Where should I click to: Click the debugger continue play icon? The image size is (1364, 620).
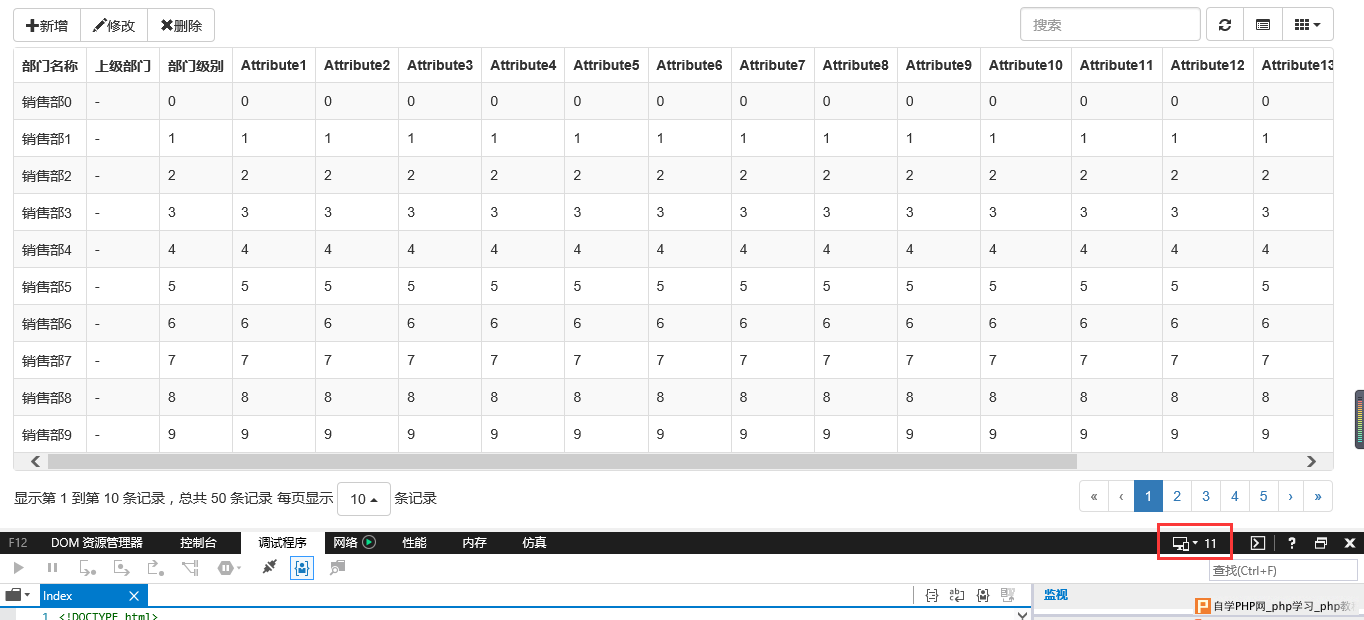[x=19, y=568]
